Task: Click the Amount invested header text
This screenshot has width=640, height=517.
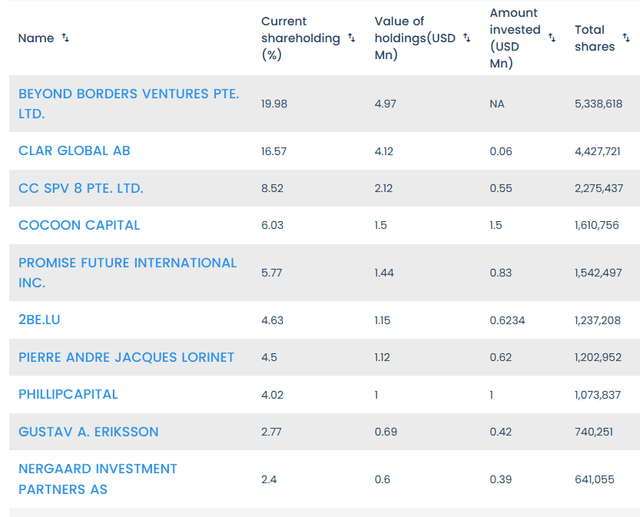Action: coord(515,38)
